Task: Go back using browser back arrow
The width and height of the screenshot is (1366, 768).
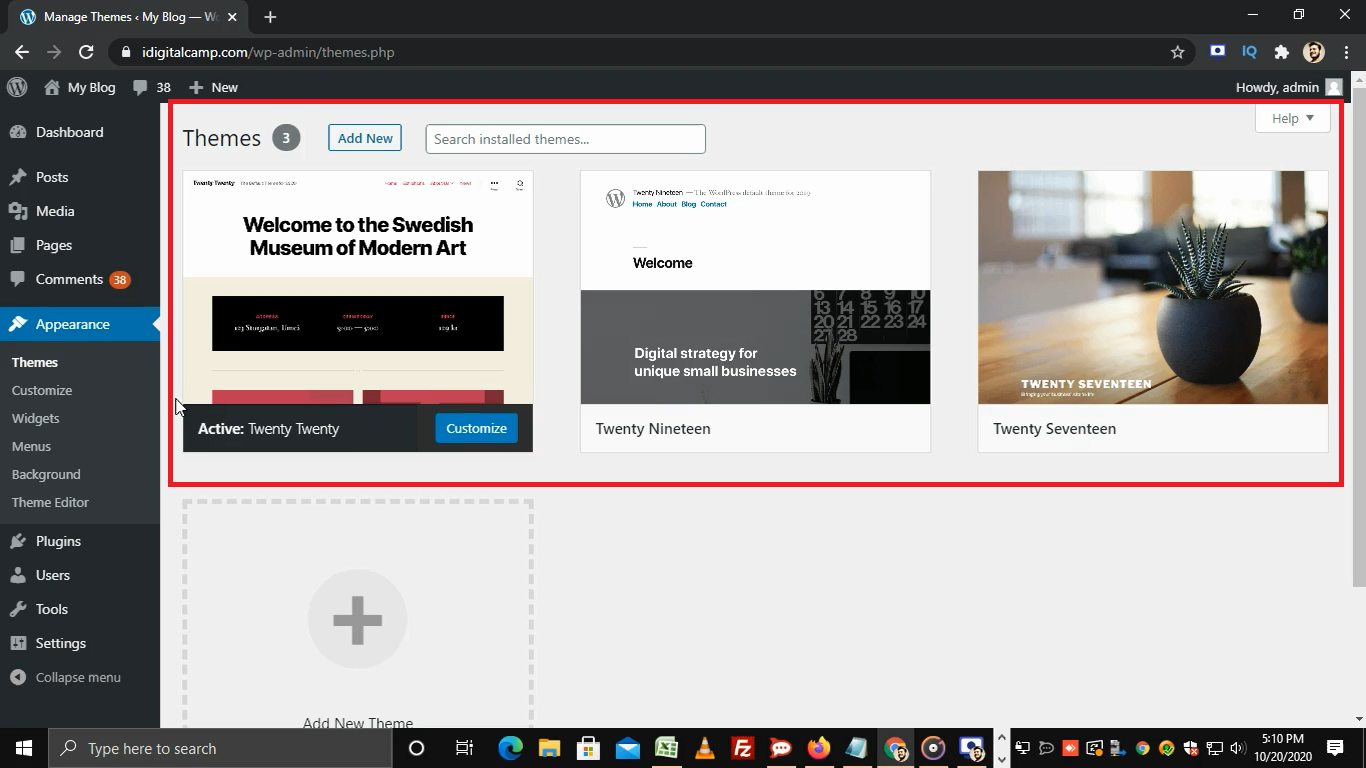Action: 22,52
